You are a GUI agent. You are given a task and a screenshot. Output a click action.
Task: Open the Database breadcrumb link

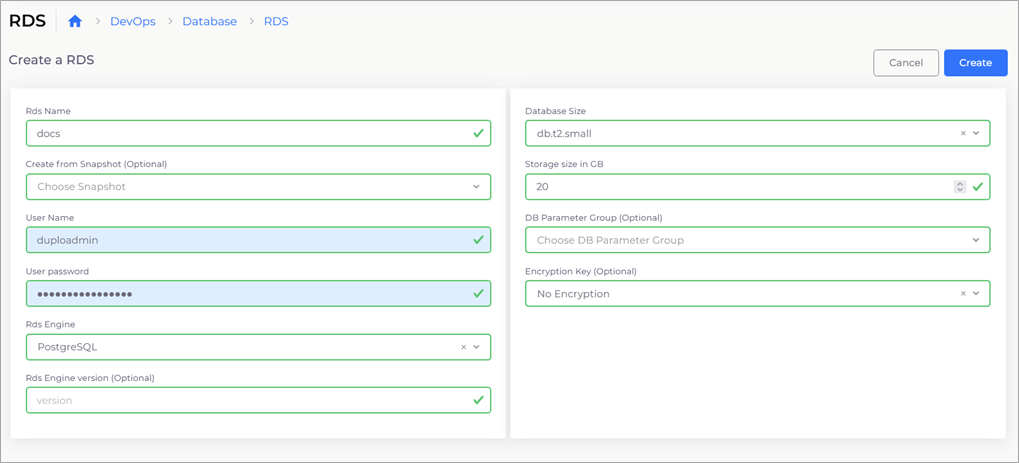pyautogui.click(x=209, y=21)
